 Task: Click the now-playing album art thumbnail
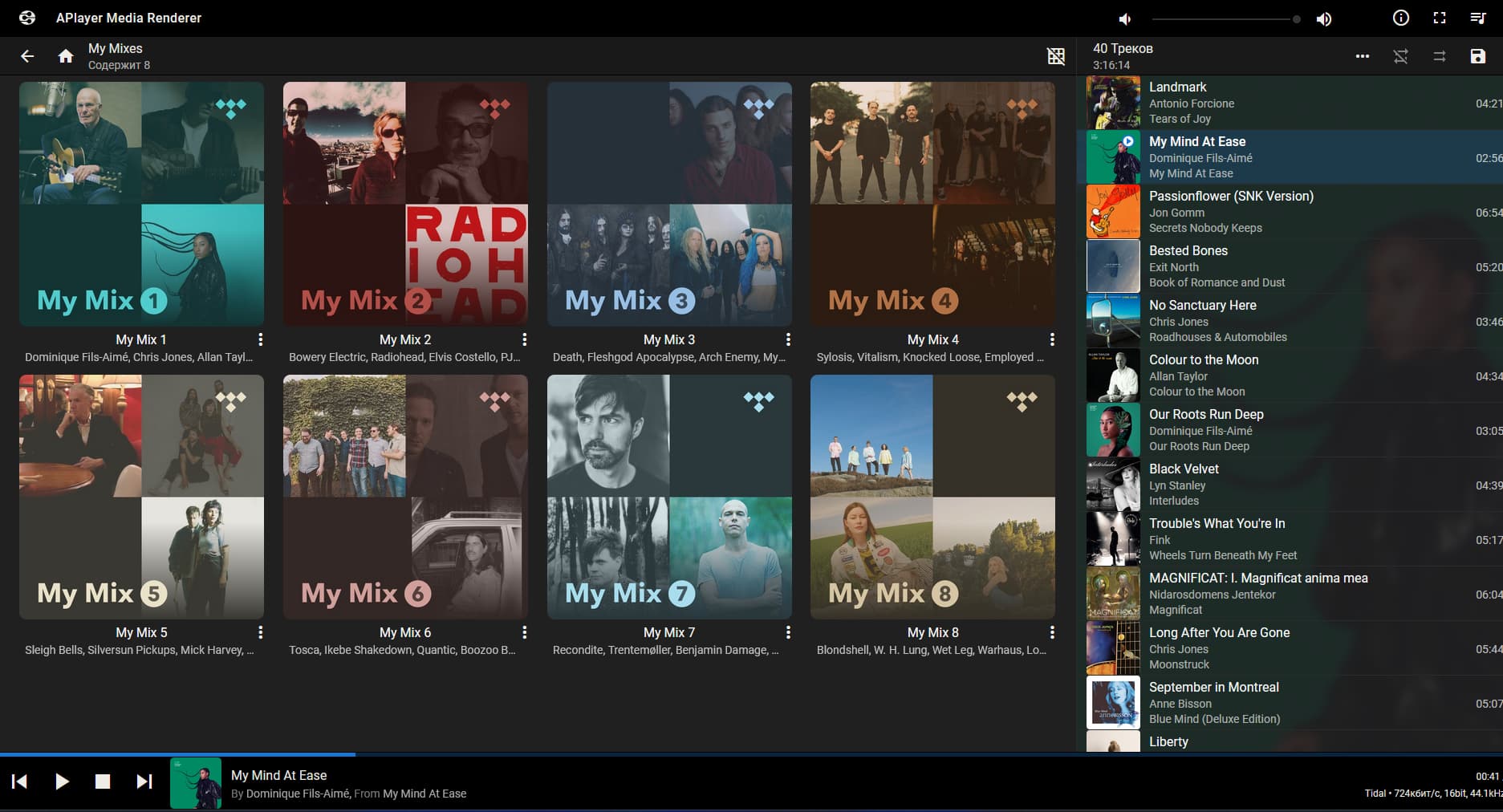(196, 783)
